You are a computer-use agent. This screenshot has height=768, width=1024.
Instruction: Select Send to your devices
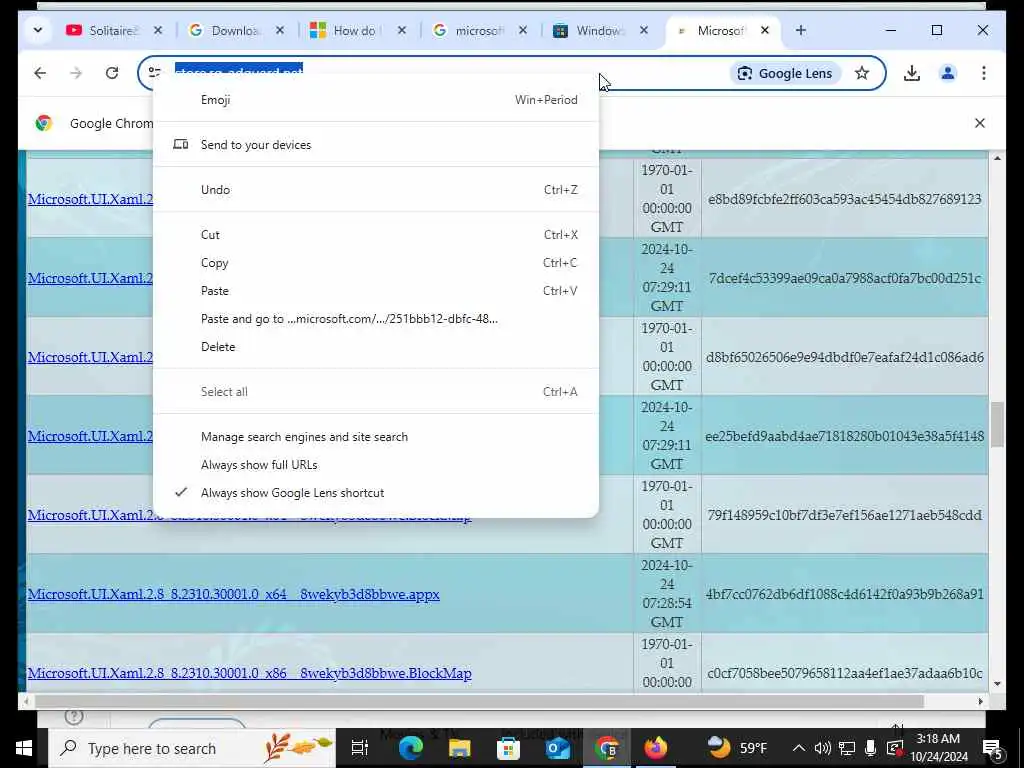(x=376, y=145)
